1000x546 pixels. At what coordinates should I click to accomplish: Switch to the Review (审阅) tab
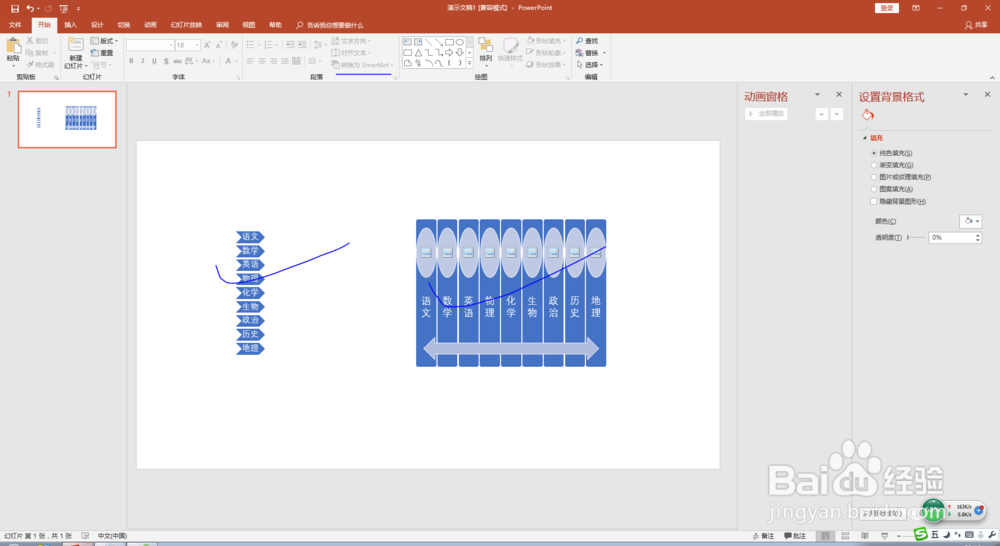(222, 25)
